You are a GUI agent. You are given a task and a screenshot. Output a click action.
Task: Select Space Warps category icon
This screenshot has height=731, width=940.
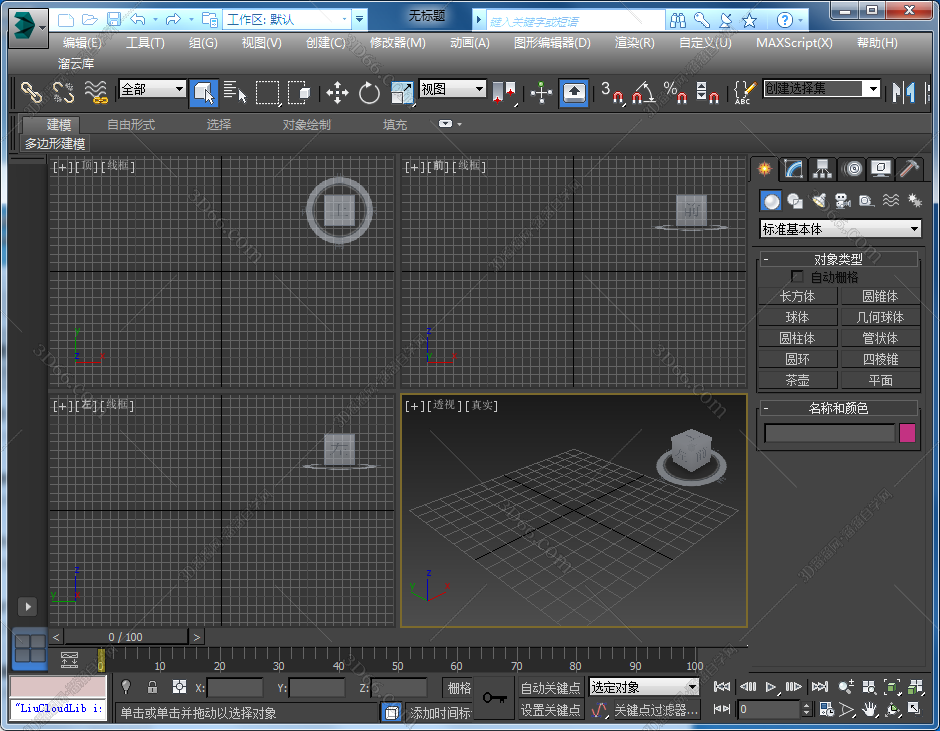pos(891,201)
